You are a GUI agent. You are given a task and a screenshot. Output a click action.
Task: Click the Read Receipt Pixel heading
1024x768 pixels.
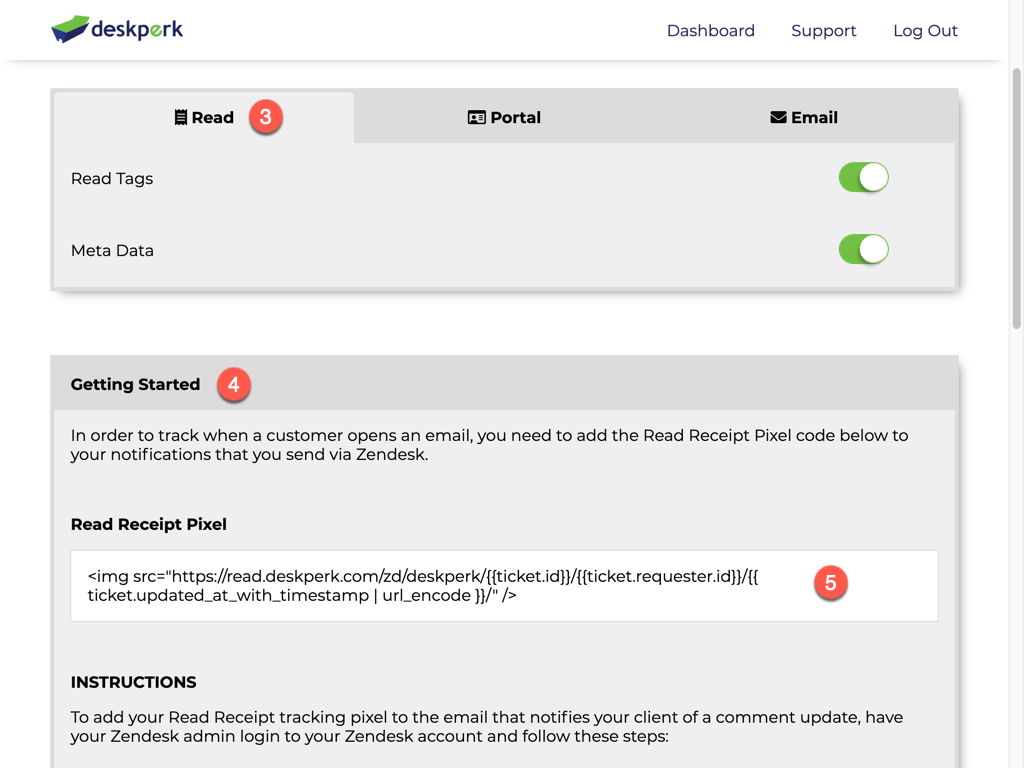[149, 524]
